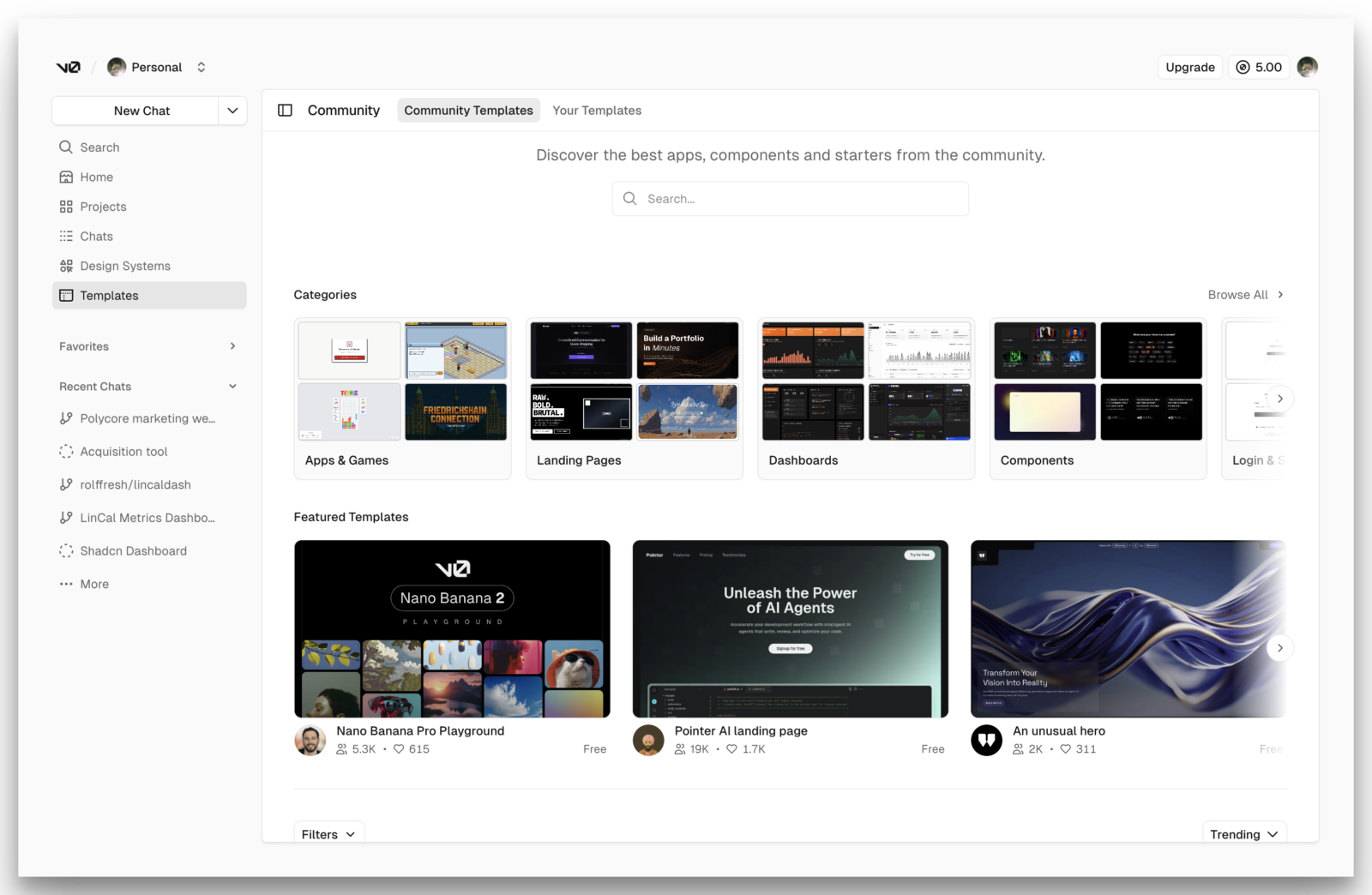Viewport: 1372px width, 895px height.
Task: Open Projects from the sidebar
Action: click(x=103, y=207)
